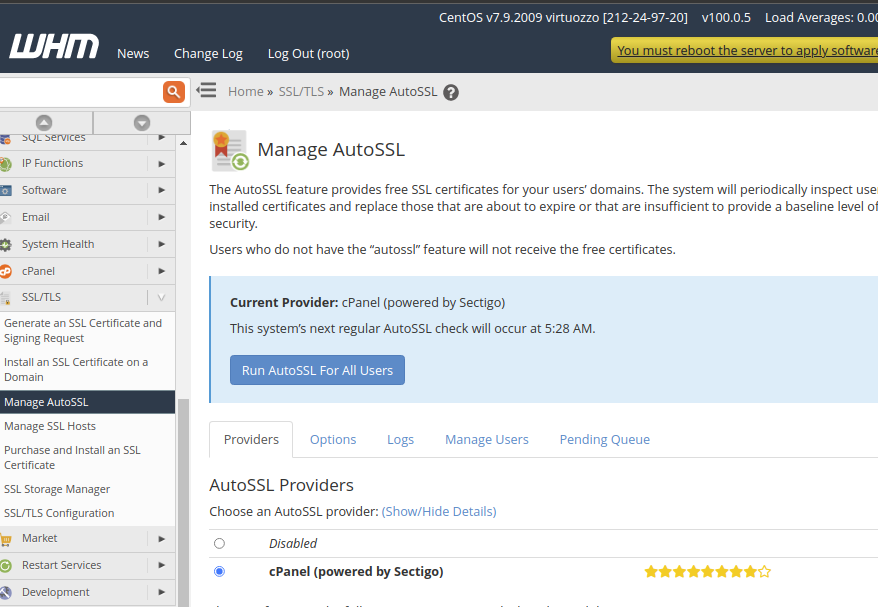Select cPanel (powered by Sectigo) radio button
Viewport: 878px width, 607px height.
tap(220, 571)
